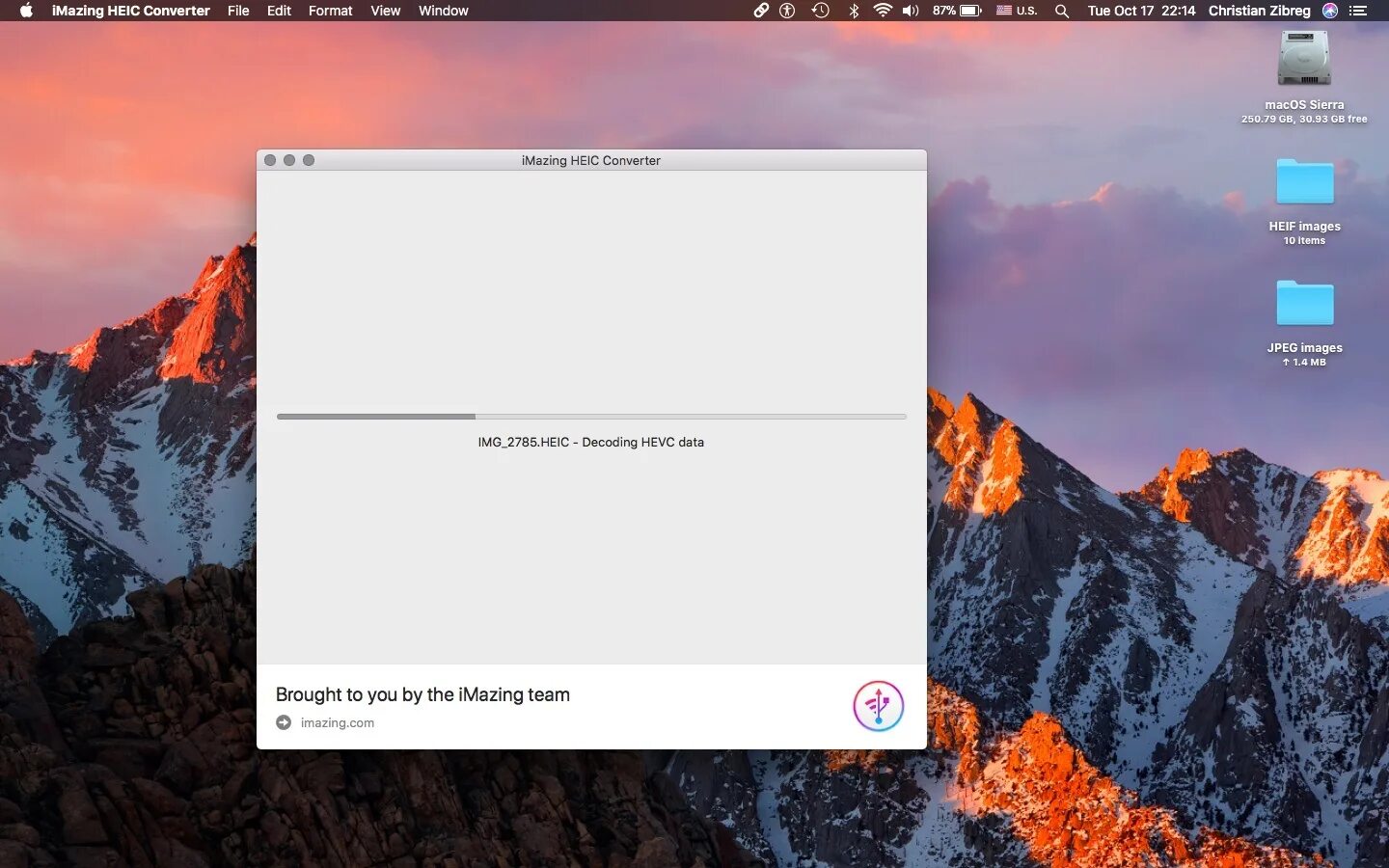Screen dimensions: 1389x868
Task: Click the IMG_2785.HEIC decoding status text
Action: 591,442
